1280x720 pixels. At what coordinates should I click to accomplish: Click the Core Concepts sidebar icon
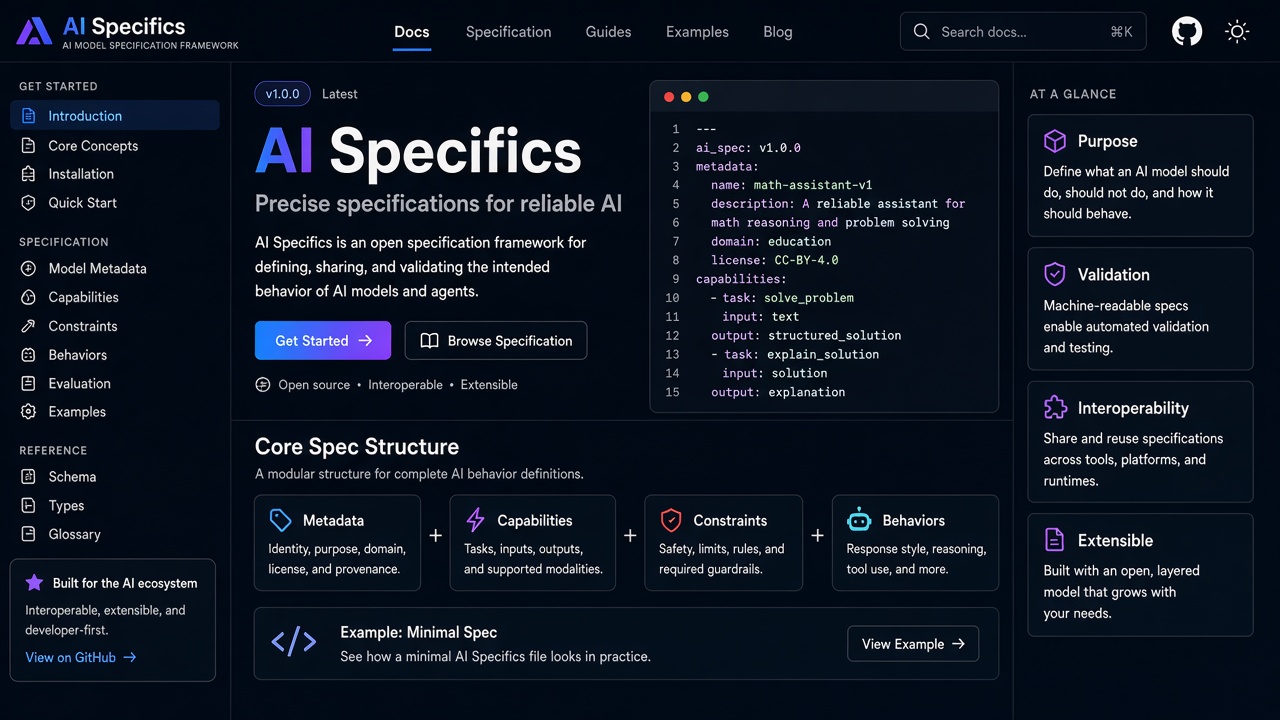28,146
